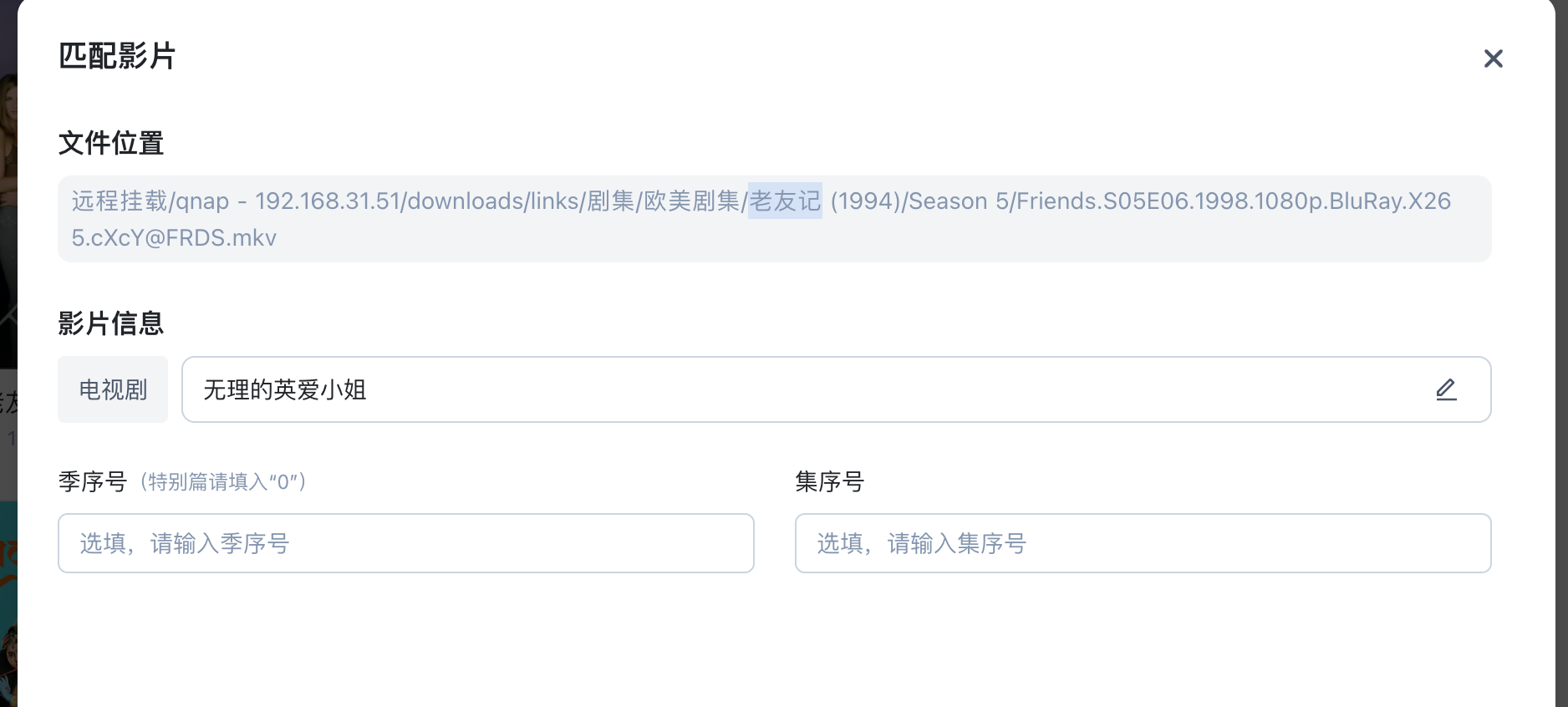Click the 192.168.31.51 address in path

pyautogui.click(x=328, y=201)
